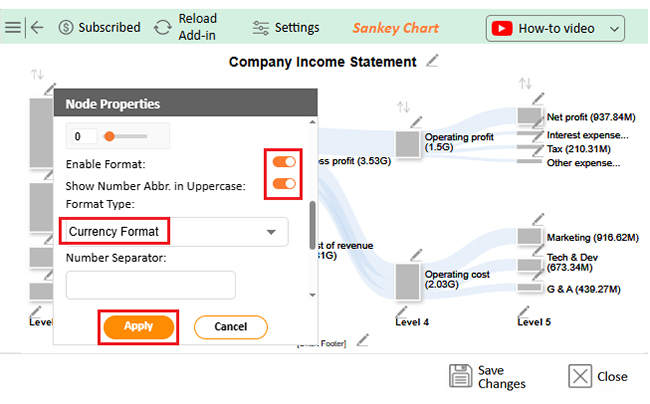Open the hamburger menu icon
The image size is (650, 404).
tap(13, 27)
